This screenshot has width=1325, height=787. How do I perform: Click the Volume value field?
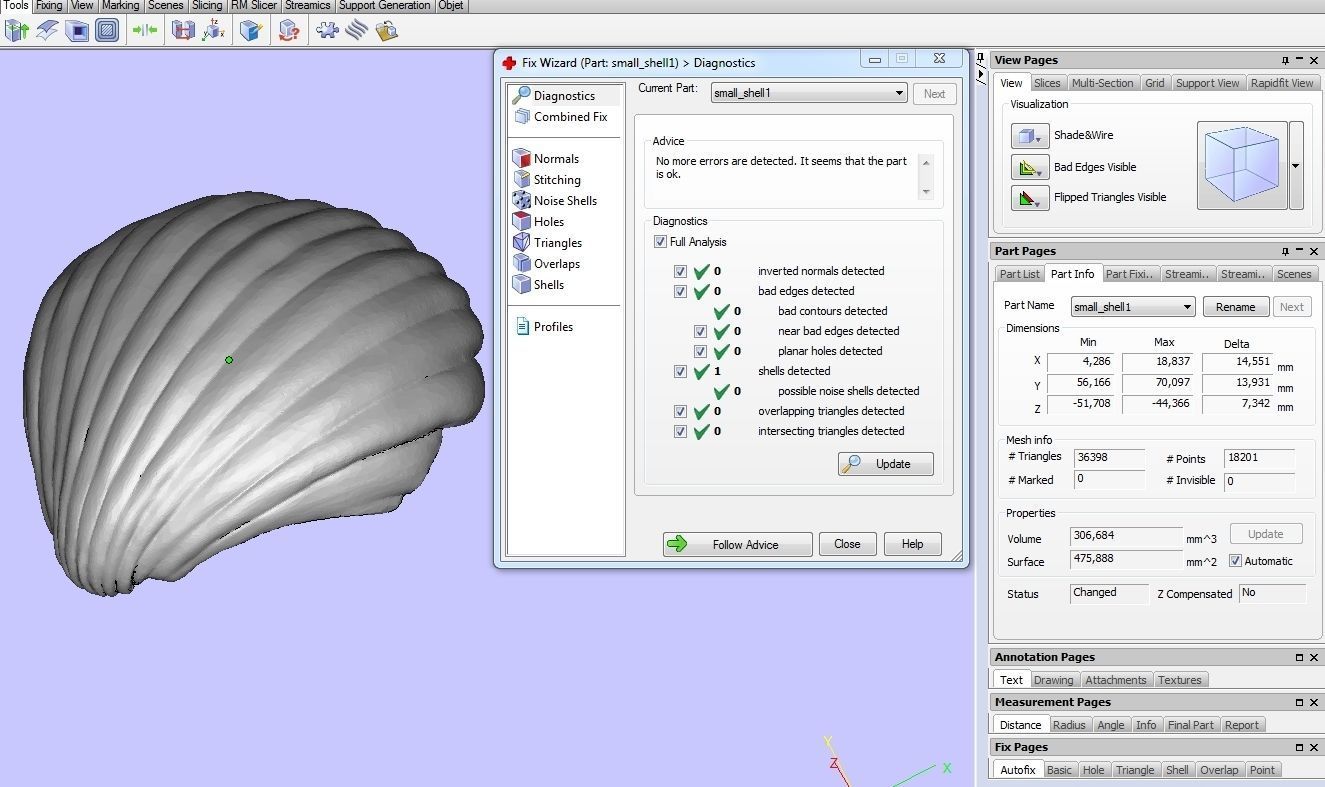coord(1126,538)
